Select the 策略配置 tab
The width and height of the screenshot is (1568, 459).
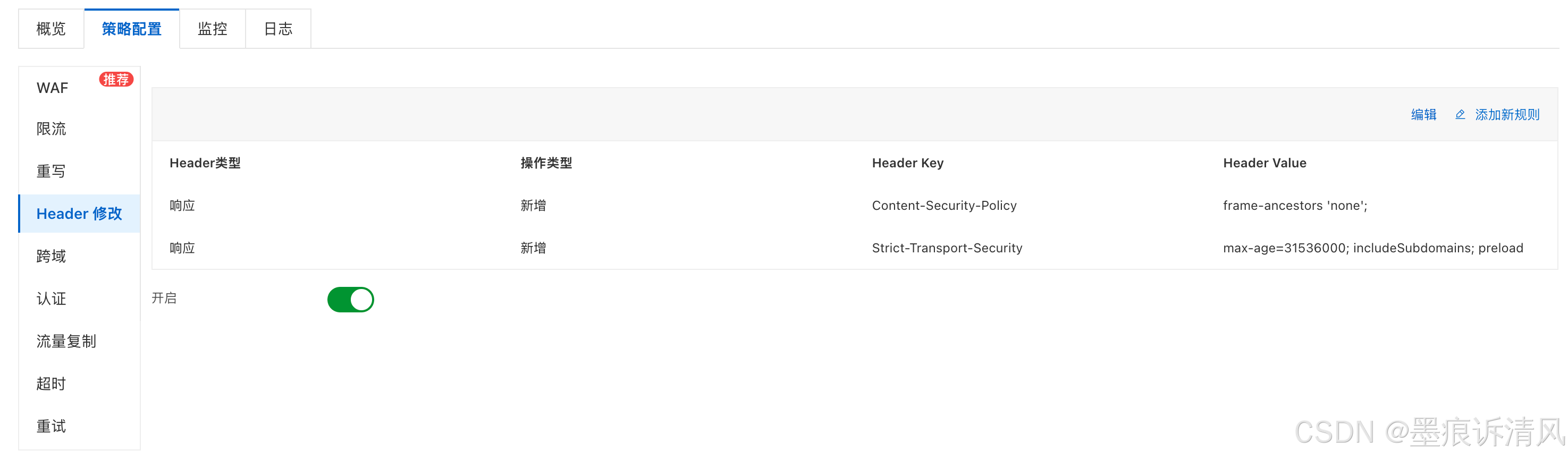131,29
